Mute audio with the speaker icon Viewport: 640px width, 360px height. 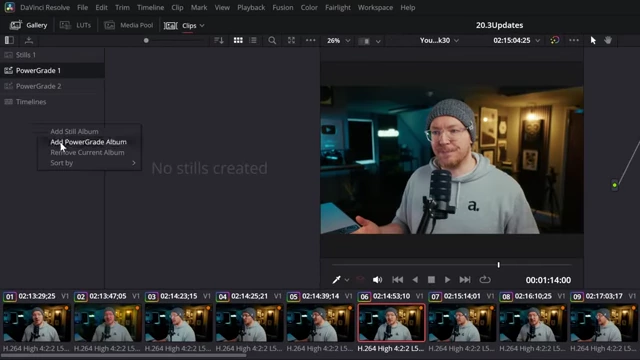(x=377, y=280)
